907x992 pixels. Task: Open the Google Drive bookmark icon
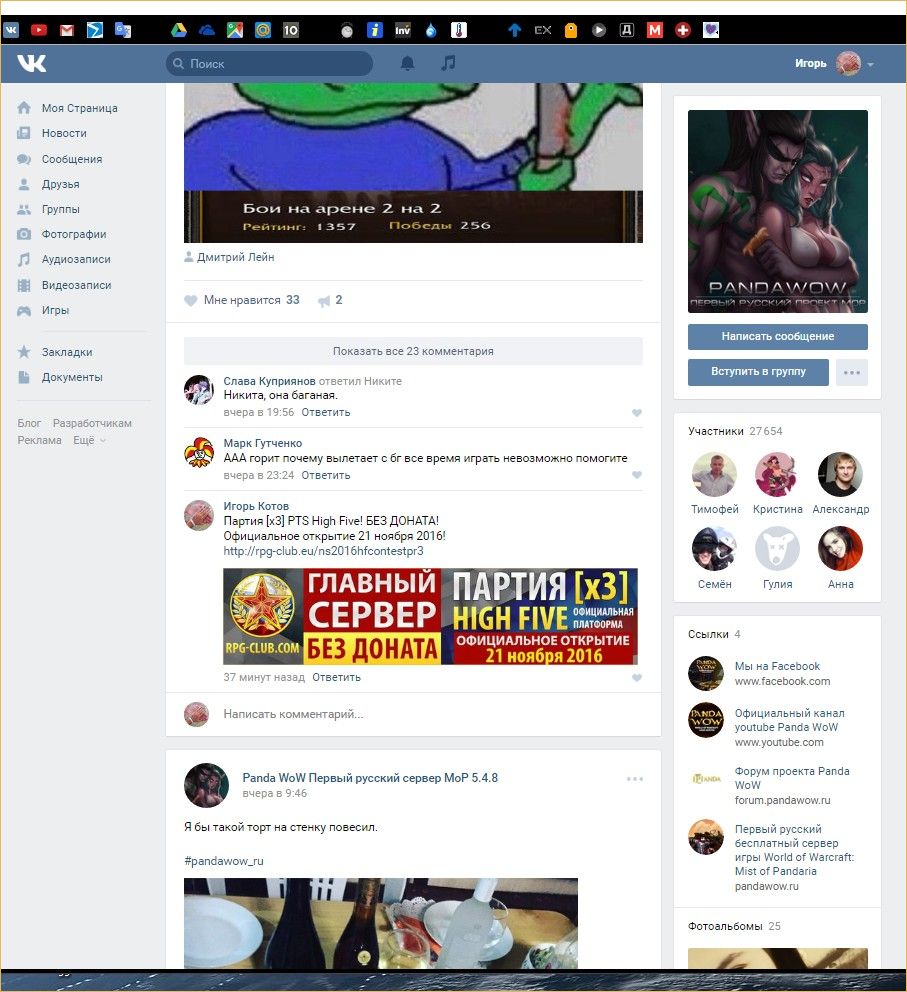click(178, 30)
